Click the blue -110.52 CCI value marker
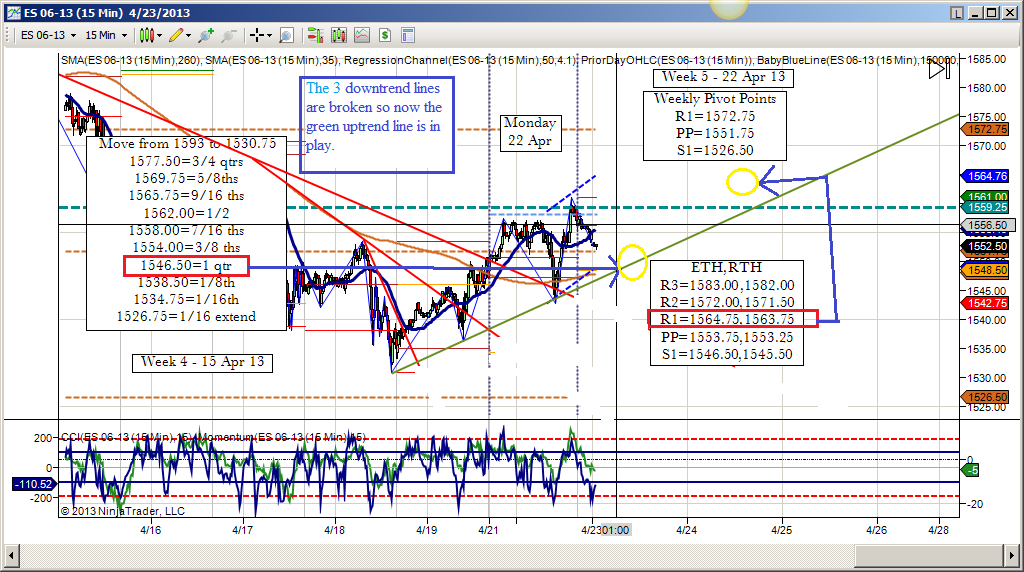The image size is (1024, 572). point(34,484)
